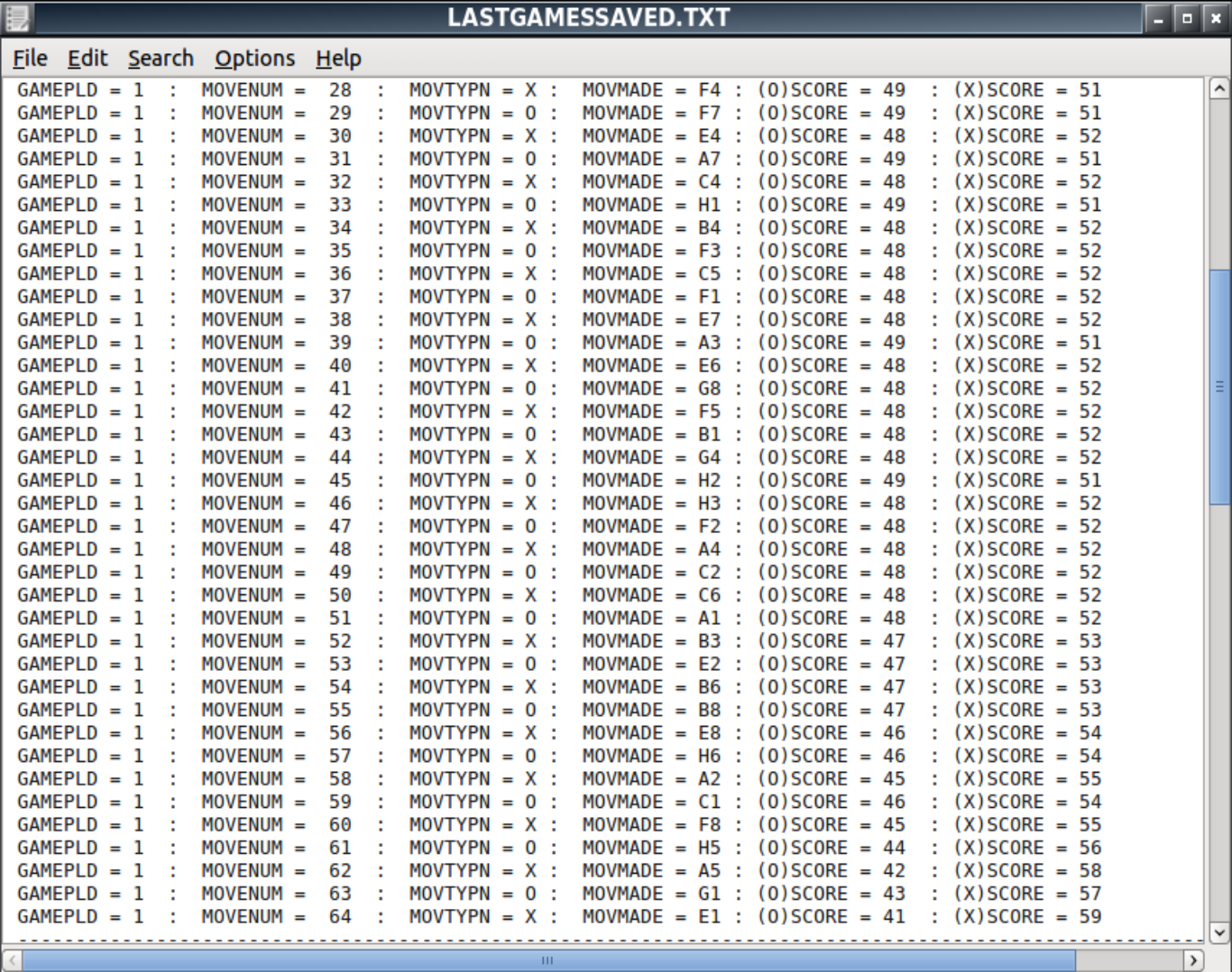The width and height of the screenshot is (1232, 972).
Task: Close the LASTGAMESSAVED.TXT window
Action: 1215,18
